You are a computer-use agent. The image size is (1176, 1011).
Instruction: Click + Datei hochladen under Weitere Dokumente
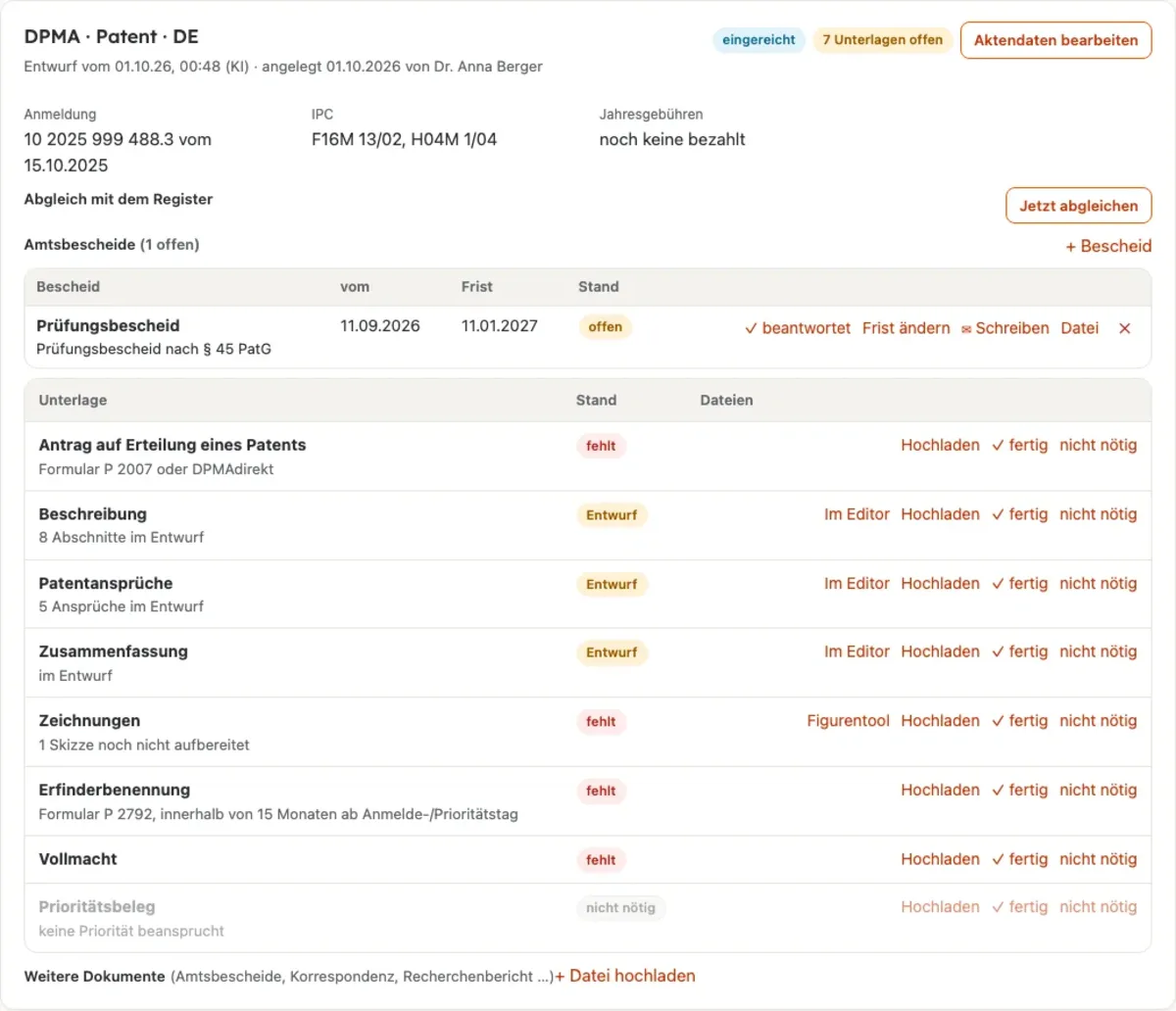pyautogui.click(x=625, y=976)
